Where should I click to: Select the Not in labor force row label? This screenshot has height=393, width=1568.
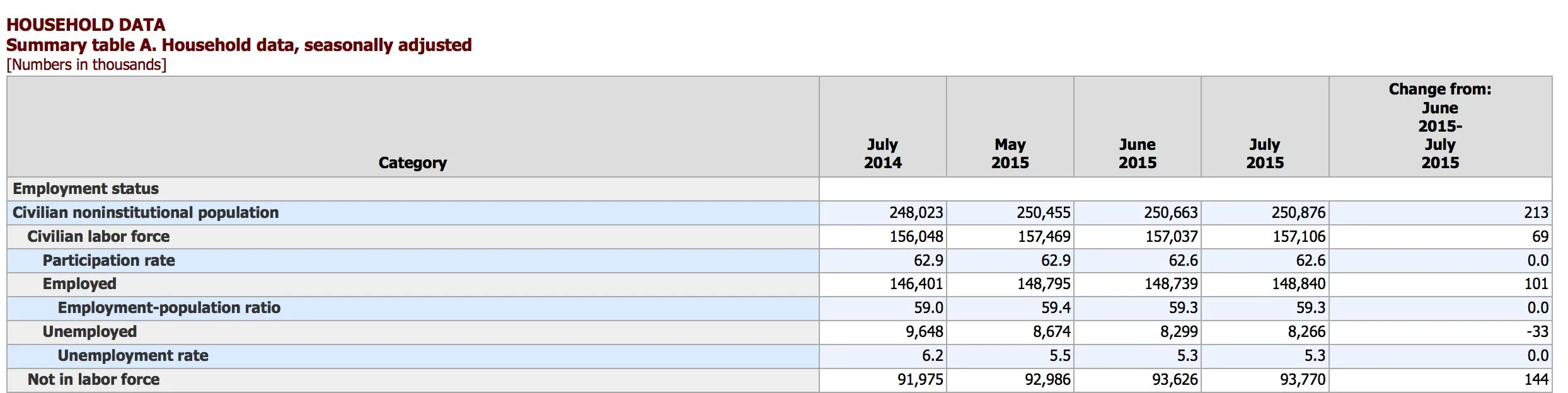point(93,380)
